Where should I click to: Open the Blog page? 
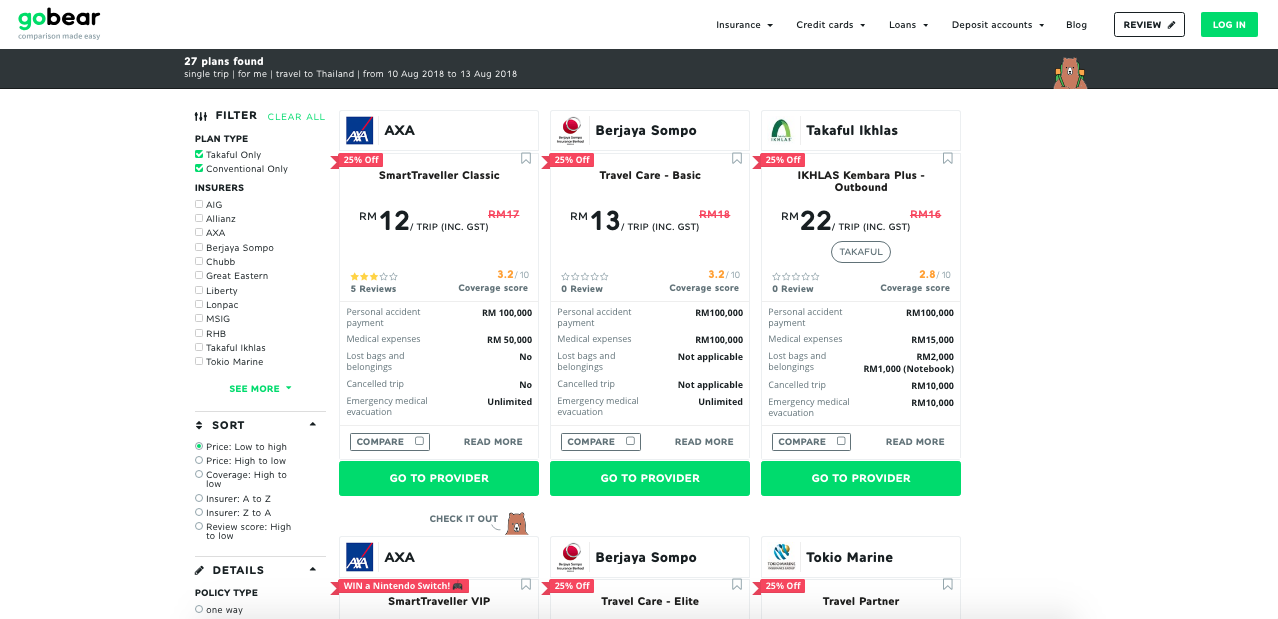[x=1076, y=25]
